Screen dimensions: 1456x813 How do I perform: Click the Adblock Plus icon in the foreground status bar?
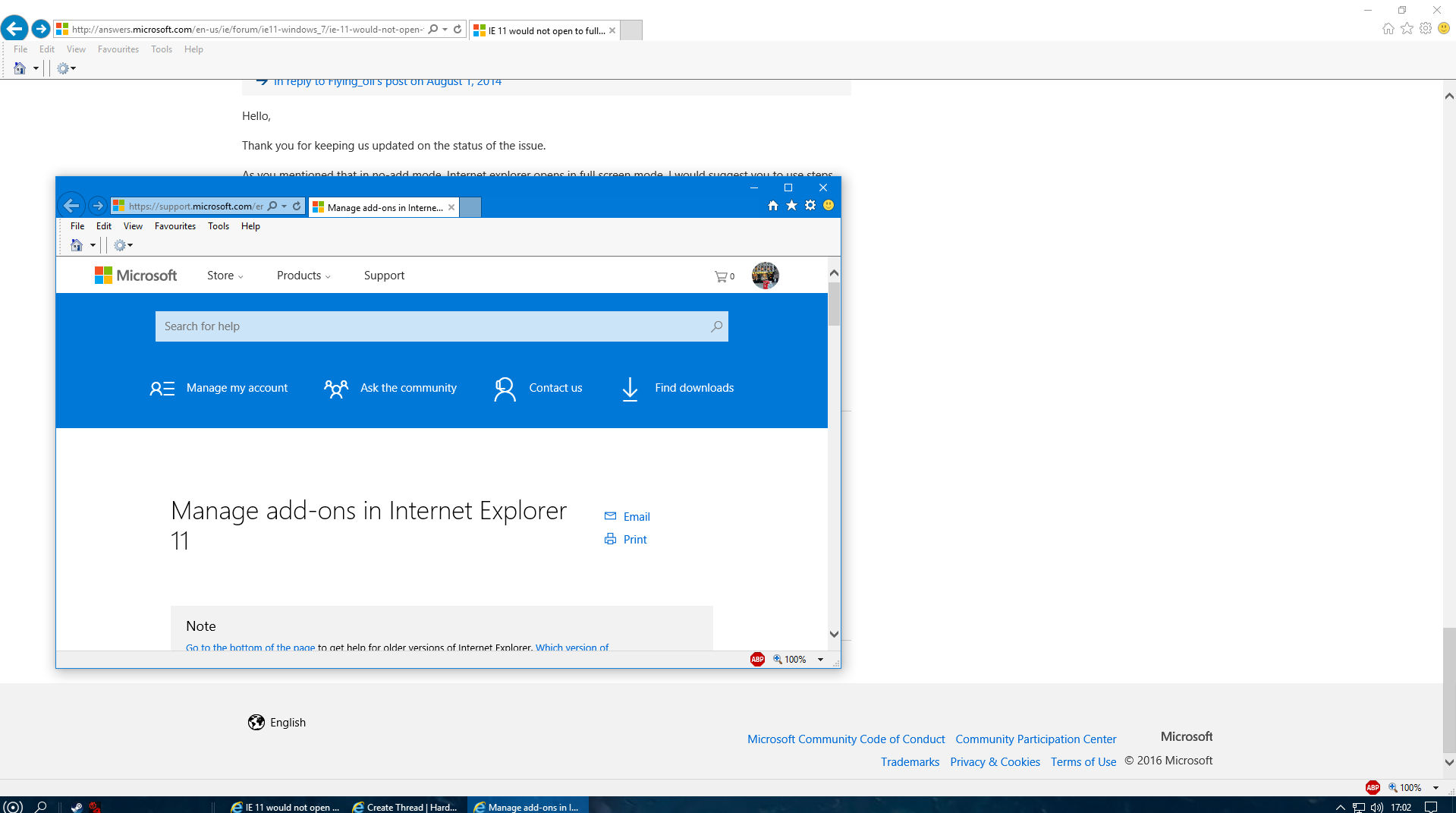[x=757, y=659]
